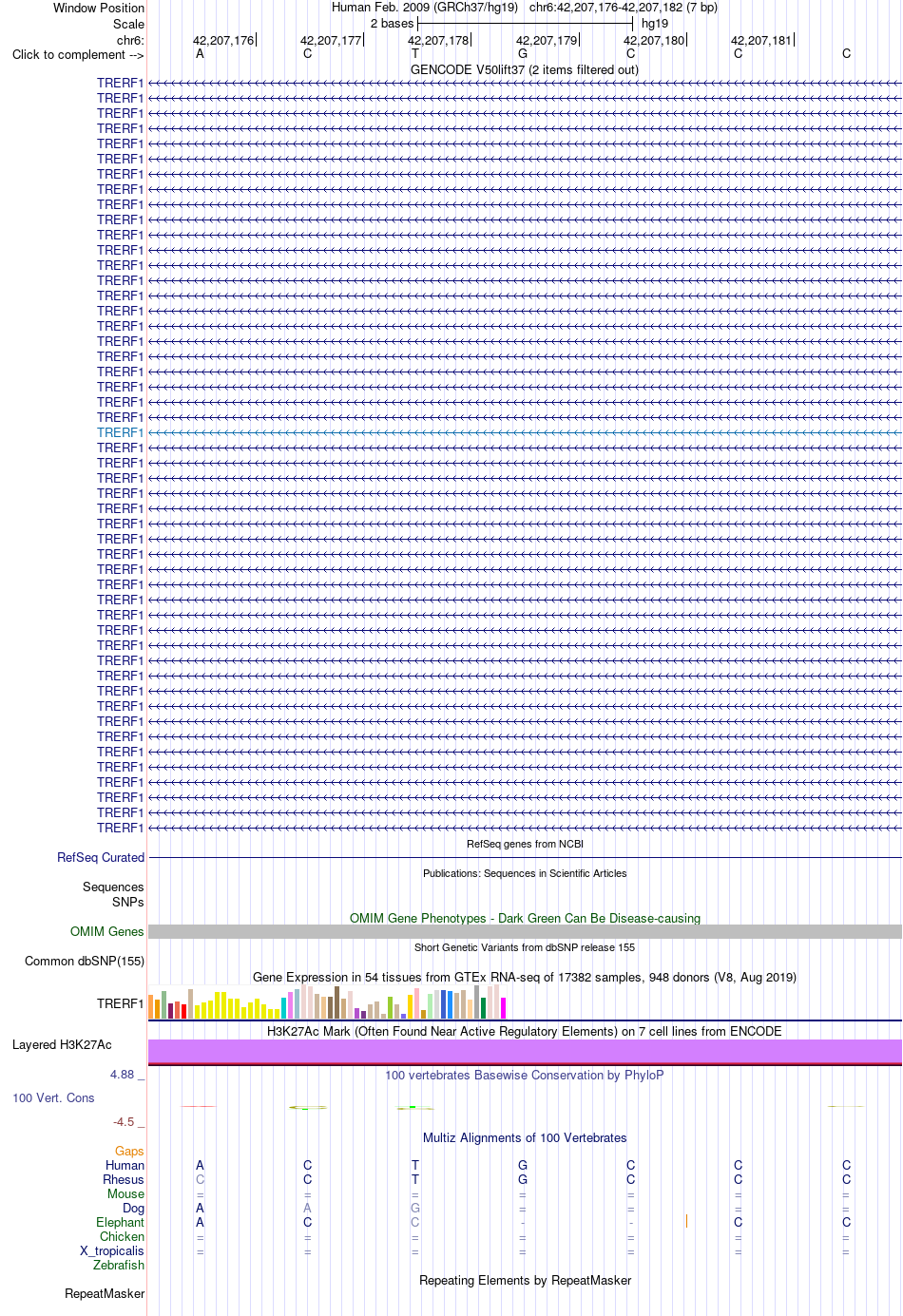The height and width of the screenshot is (1316, 903).
Task: Click base A in the complement sequence row
Action: click(200, 53)
